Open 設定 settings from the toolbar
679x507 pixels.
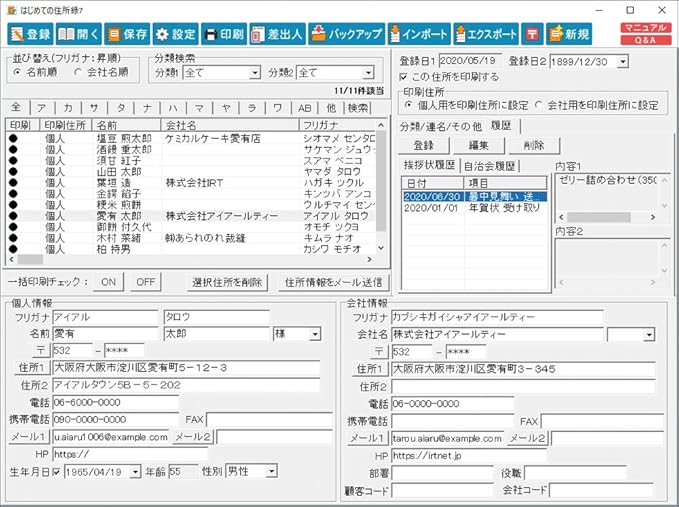coord(175,34)
